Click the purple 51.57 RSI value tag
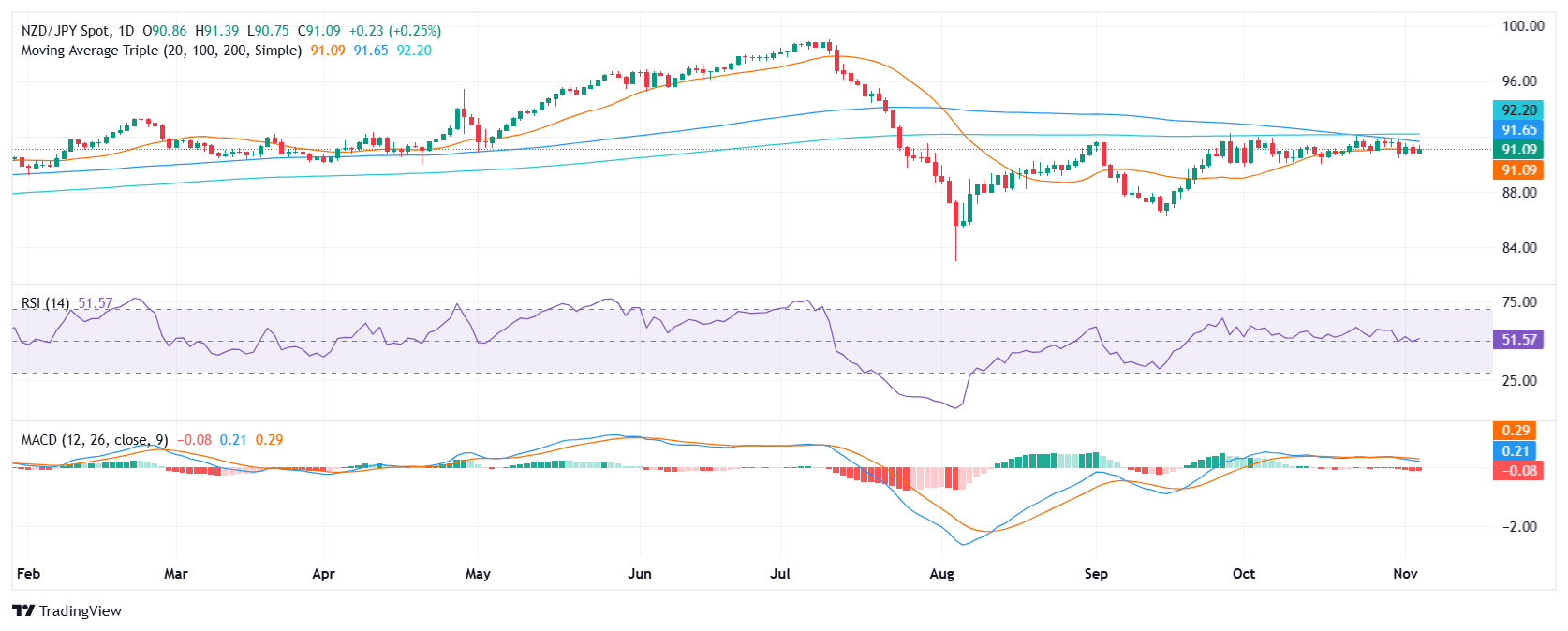1568x631 pixels. pyautogui.click(x=1517, y=340)
